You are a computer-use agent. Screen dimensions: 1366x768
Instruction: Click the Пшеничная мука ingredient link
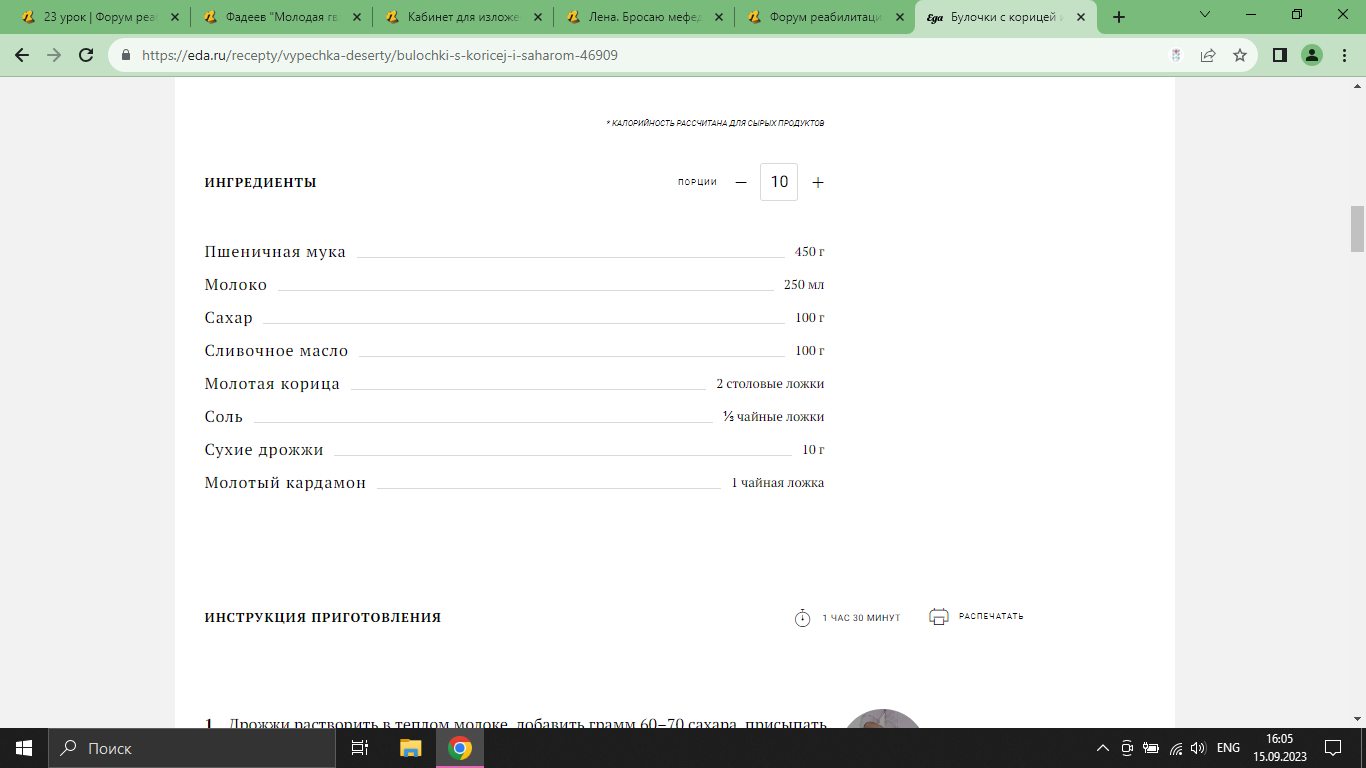point(275,252)
